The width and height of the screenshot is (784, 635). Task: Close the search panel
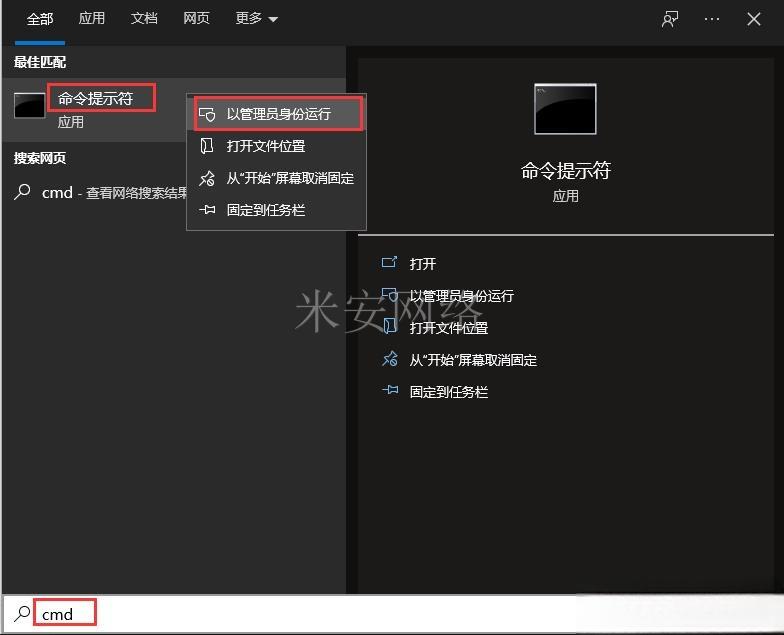coord(754,20)
